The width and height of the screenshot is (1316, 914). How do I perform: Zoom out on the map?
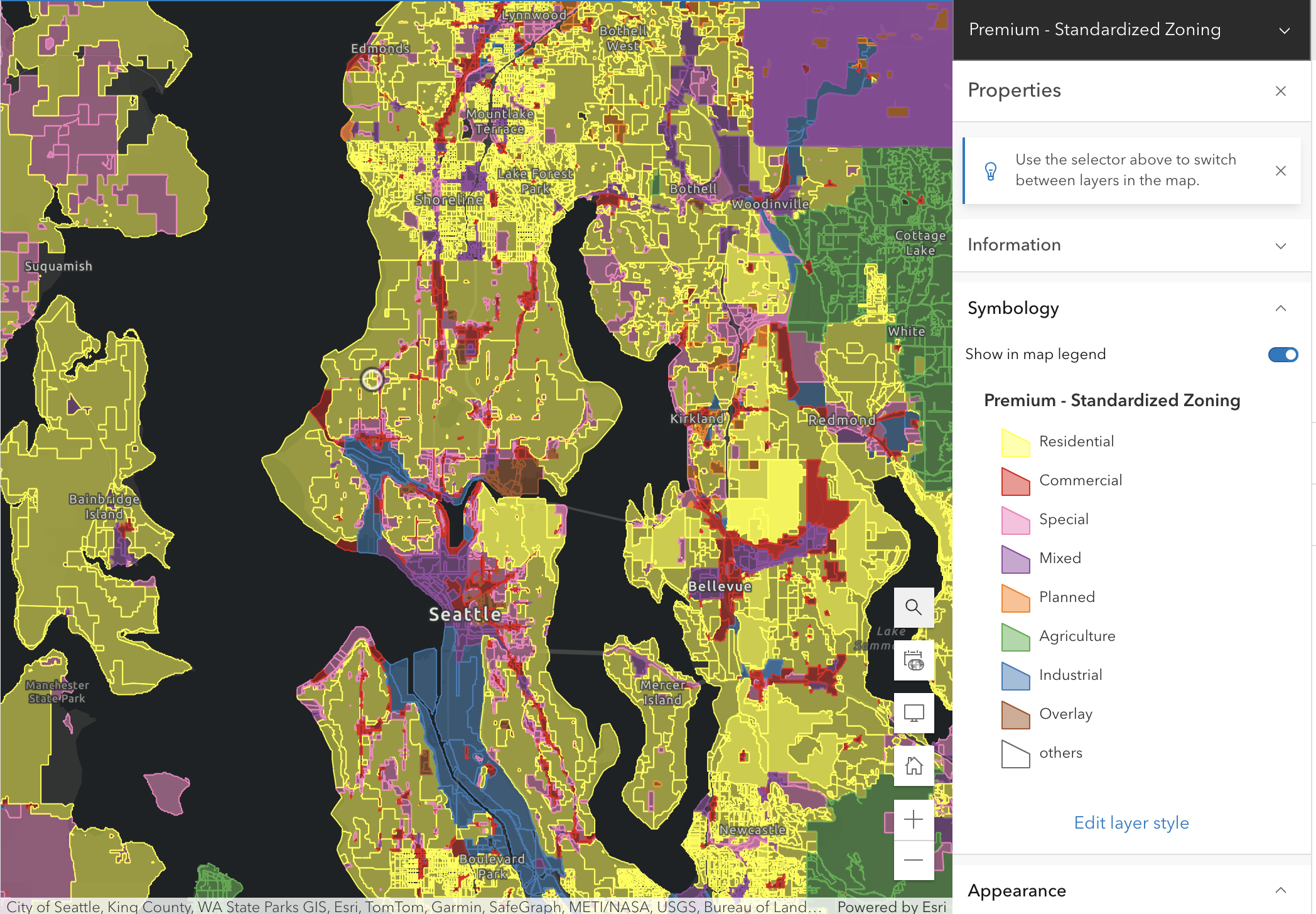click(x=914, y=860)
